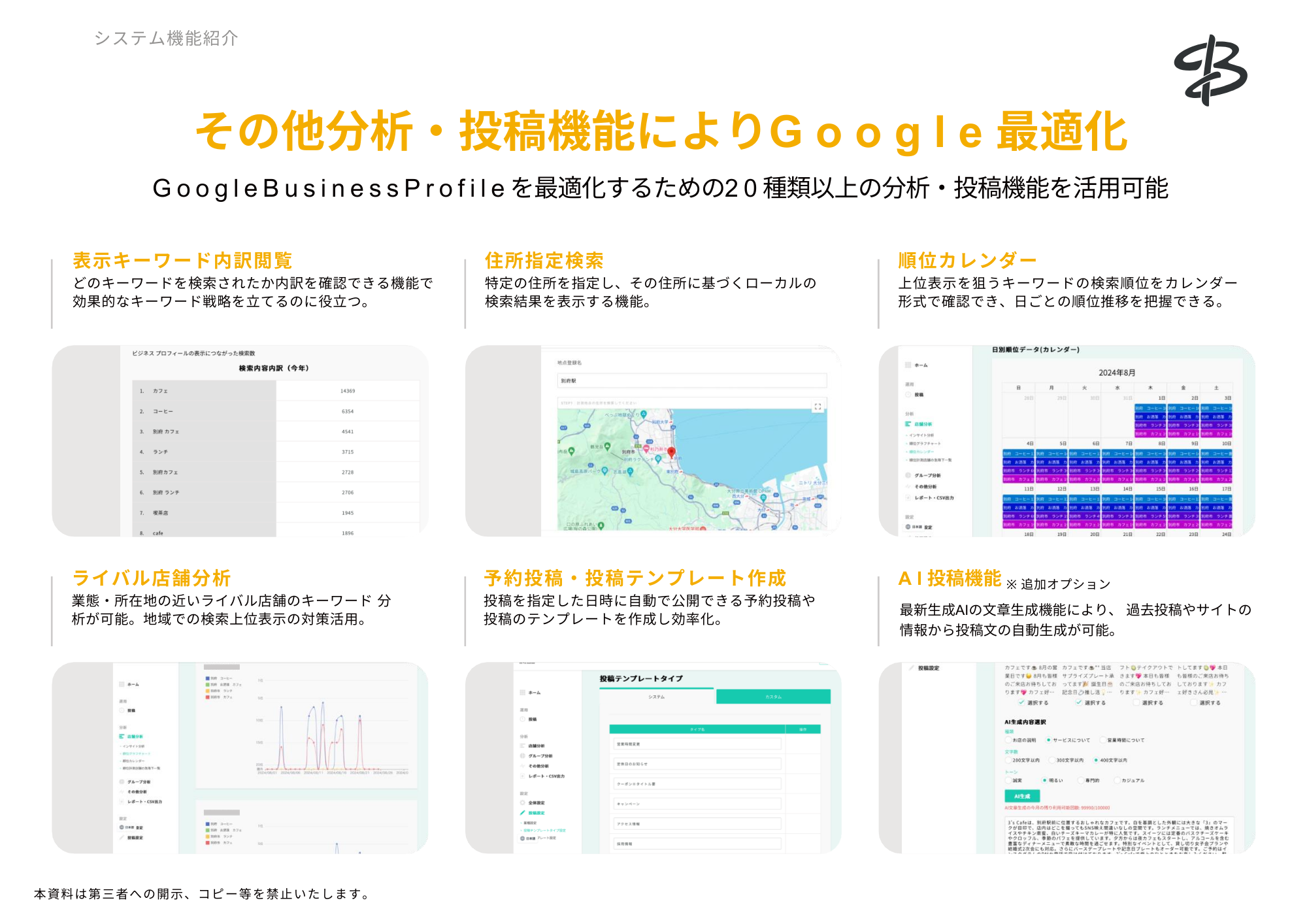The image size is (1307, 924).
Task: Open レポート・CSV出力 in calendar sidebar
Action: [x=934, y=498]
